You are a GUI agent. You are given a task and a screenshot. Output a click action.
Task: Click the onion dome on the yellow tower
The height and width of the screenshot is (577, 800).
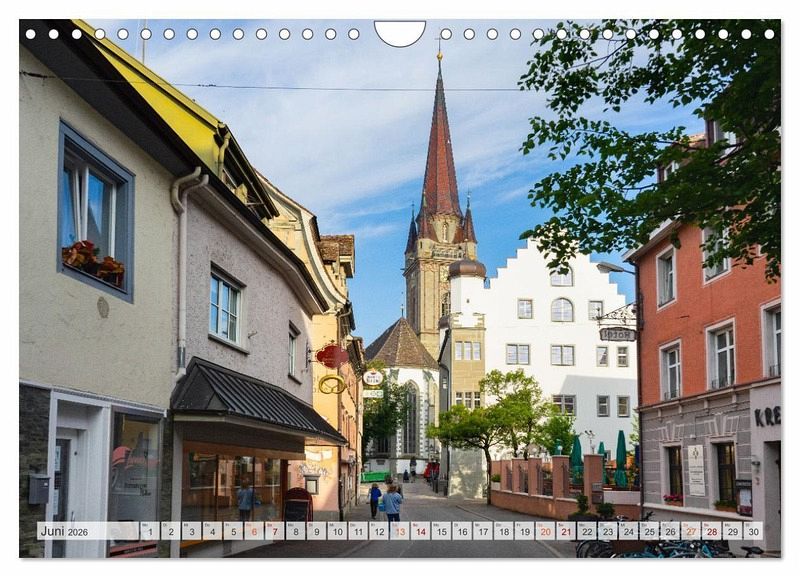tap(466, 268)
